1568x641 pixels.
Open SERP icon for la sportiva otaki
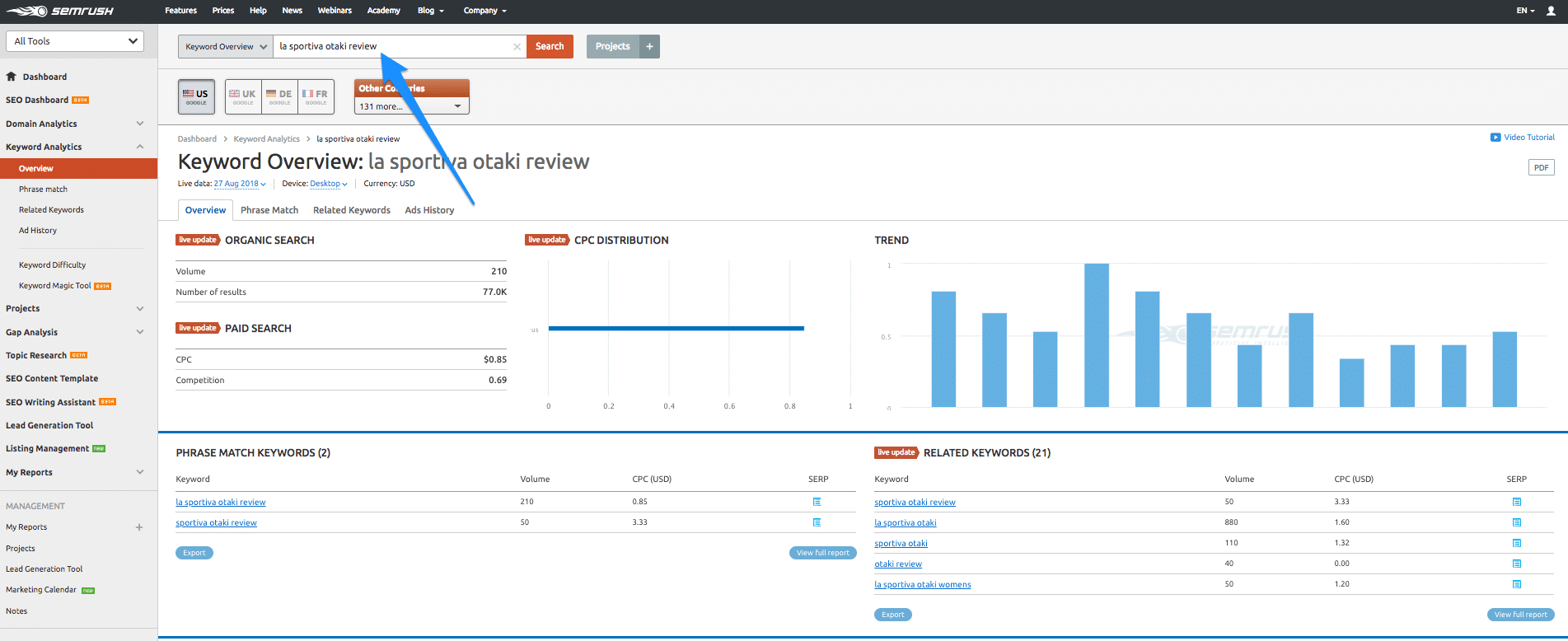(x=1517, y=522)
